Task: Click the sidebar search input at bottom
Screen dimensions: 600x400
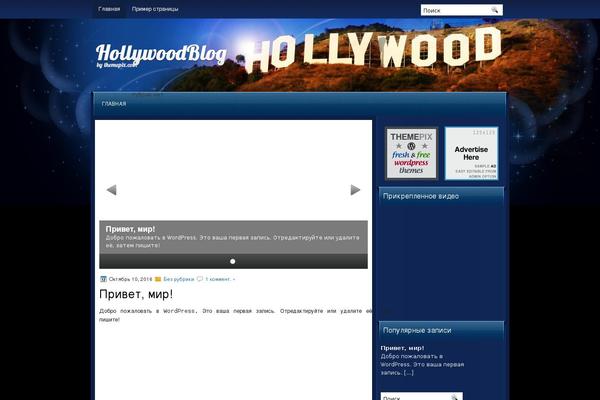Action: pyautogui.click(x=421, y=396)
